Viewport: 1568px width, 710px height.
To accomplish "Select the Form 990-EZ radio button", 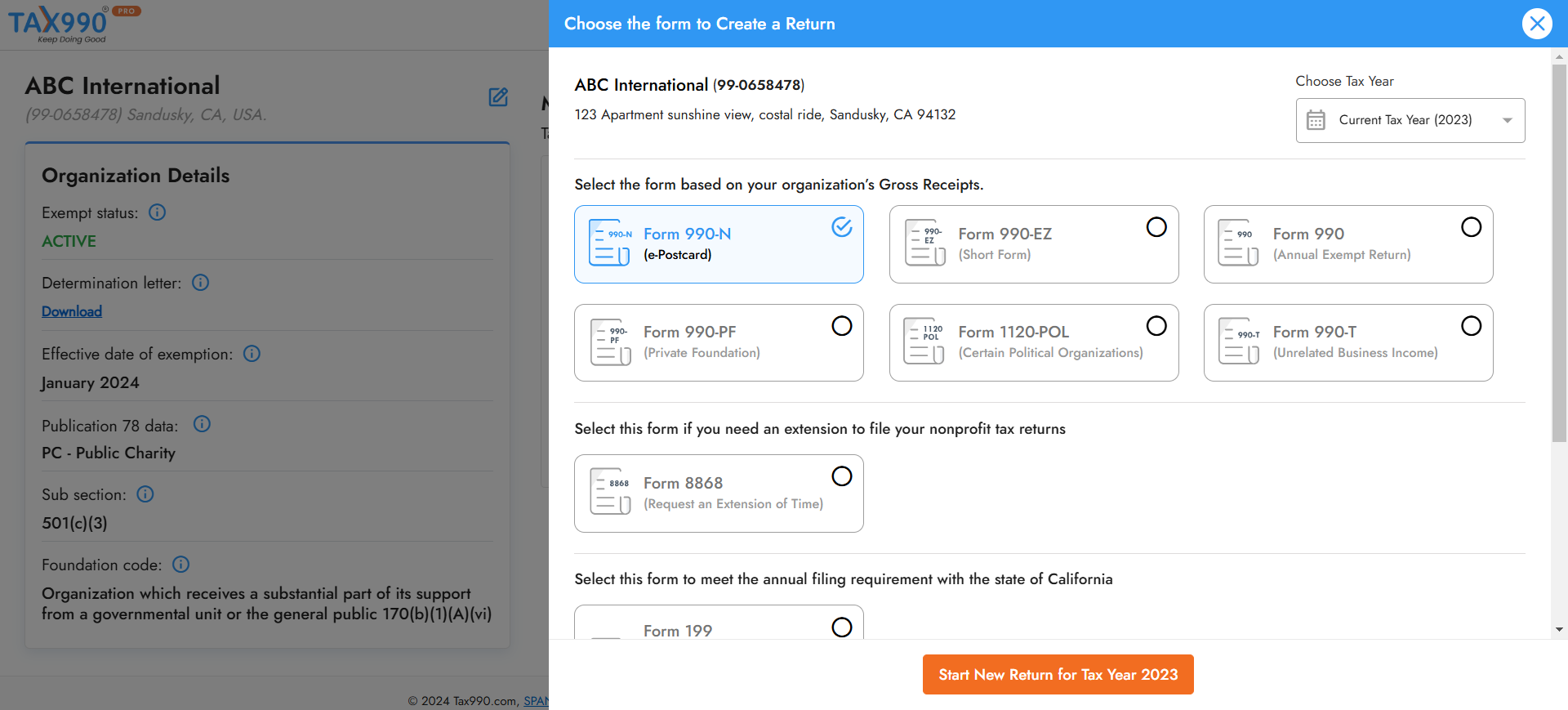I will (x=1156, y=227).
